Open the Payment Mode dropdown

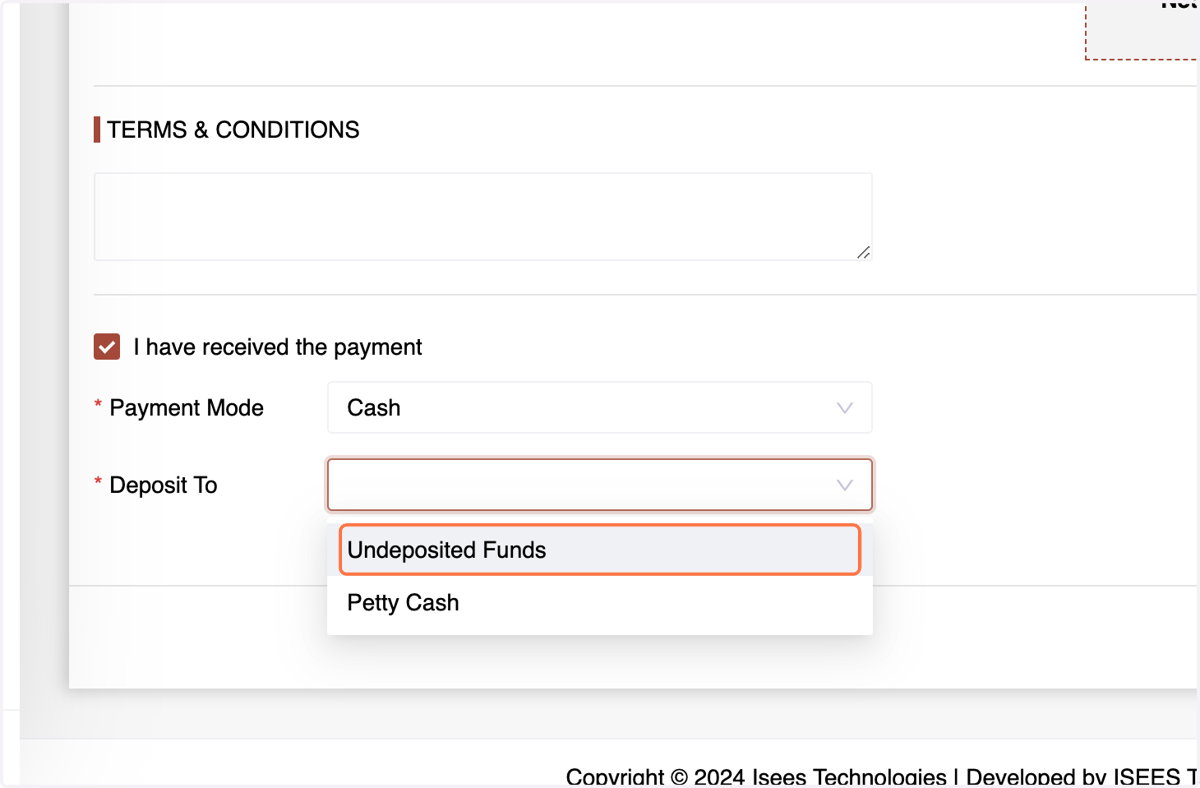pos(600,408)
